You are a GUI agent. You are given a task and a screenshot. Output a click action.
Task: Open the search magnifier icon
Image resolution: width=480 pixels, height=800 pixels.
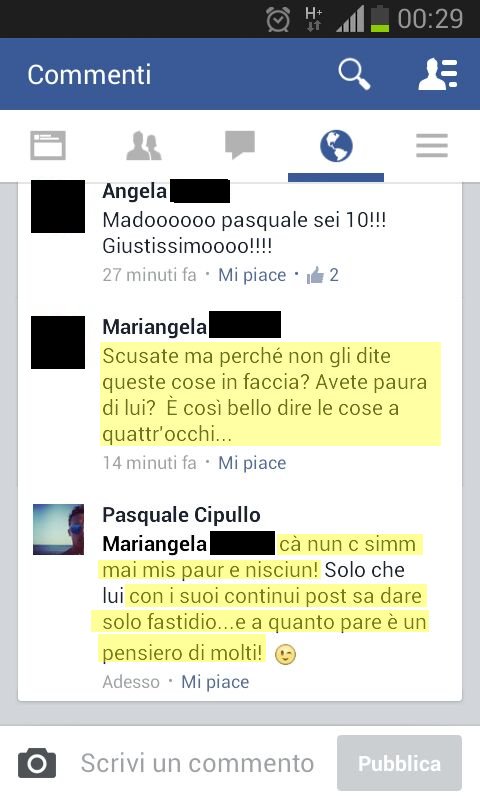pos(354,74)
